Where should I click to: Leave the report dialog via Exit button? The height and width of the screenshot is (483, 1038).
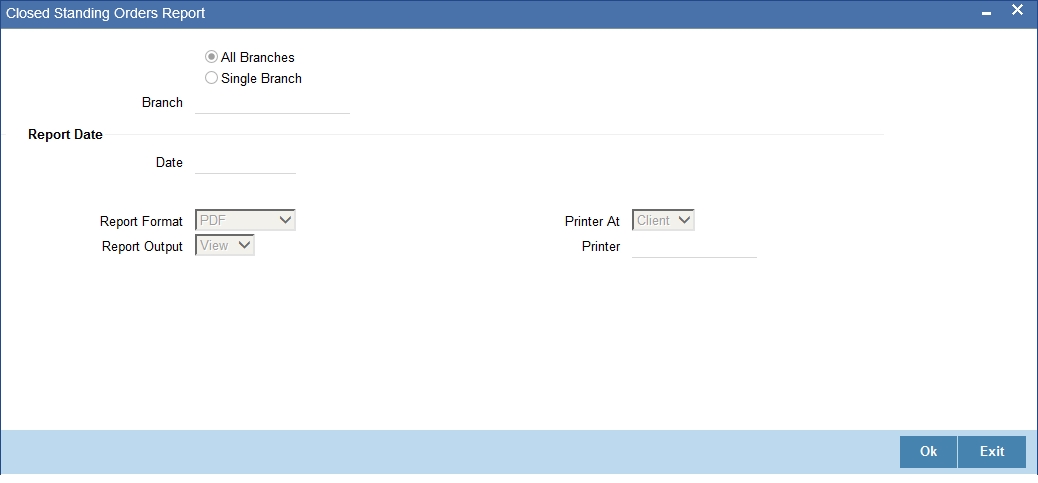[992, 452]
